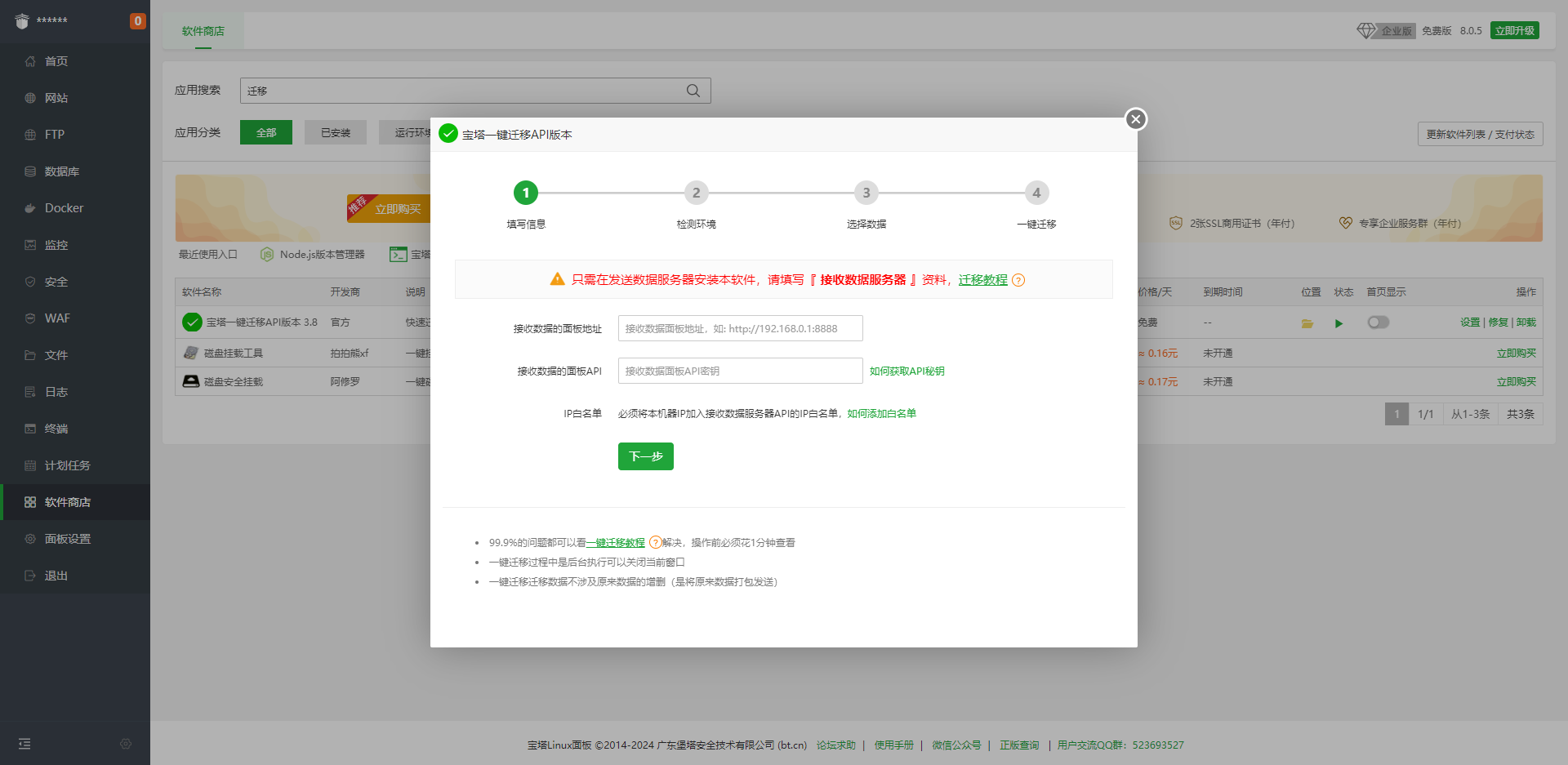The image size is (1568, 765).
Task: Go to step 2 检测环境 circle
Action: pyautogui.click(x=696, y=193)
